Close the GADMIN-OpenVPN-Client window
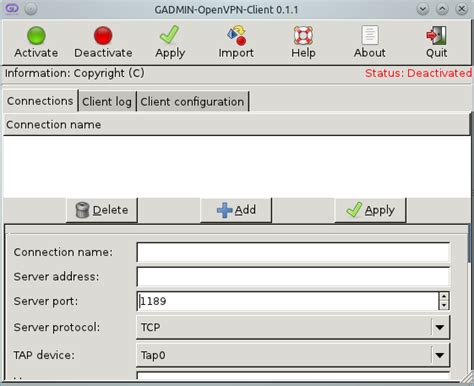Viewport: 474px width, 386px height. pyautogui.click(x=462, y=9)
